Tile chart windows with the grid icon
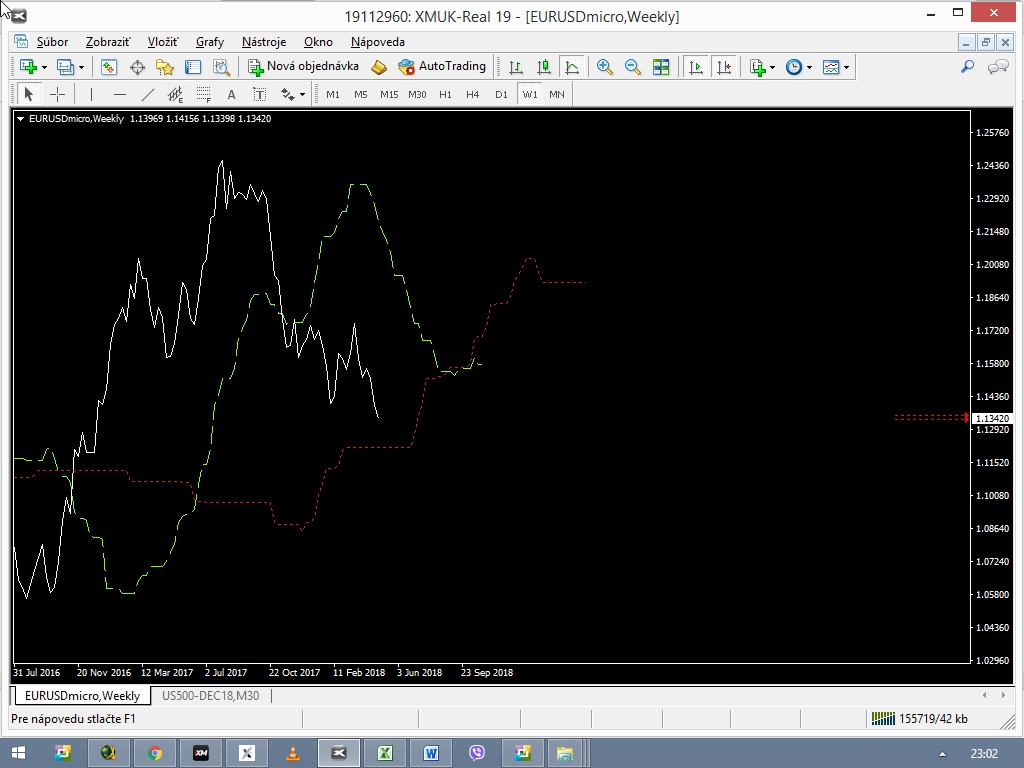The width and height of the screenshot is (1024, 768). pyautogui.click(x=661, y=67)
